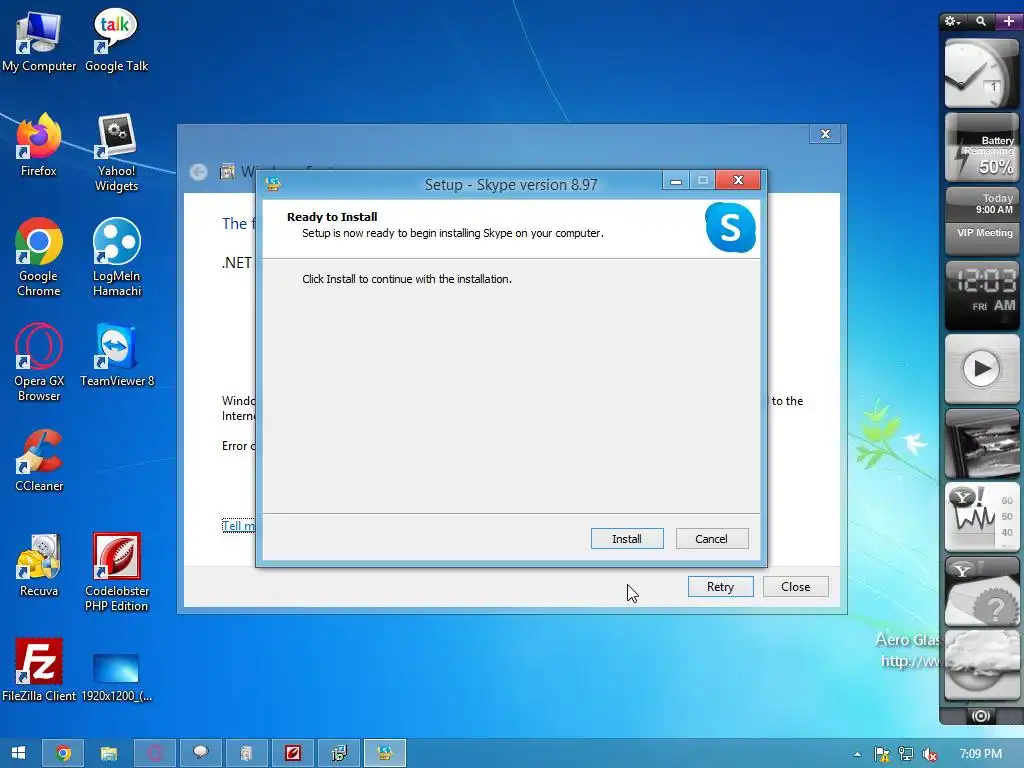
Task: Open the Yahoo! Widgets desktop shortcut
Action: [116, 153]
